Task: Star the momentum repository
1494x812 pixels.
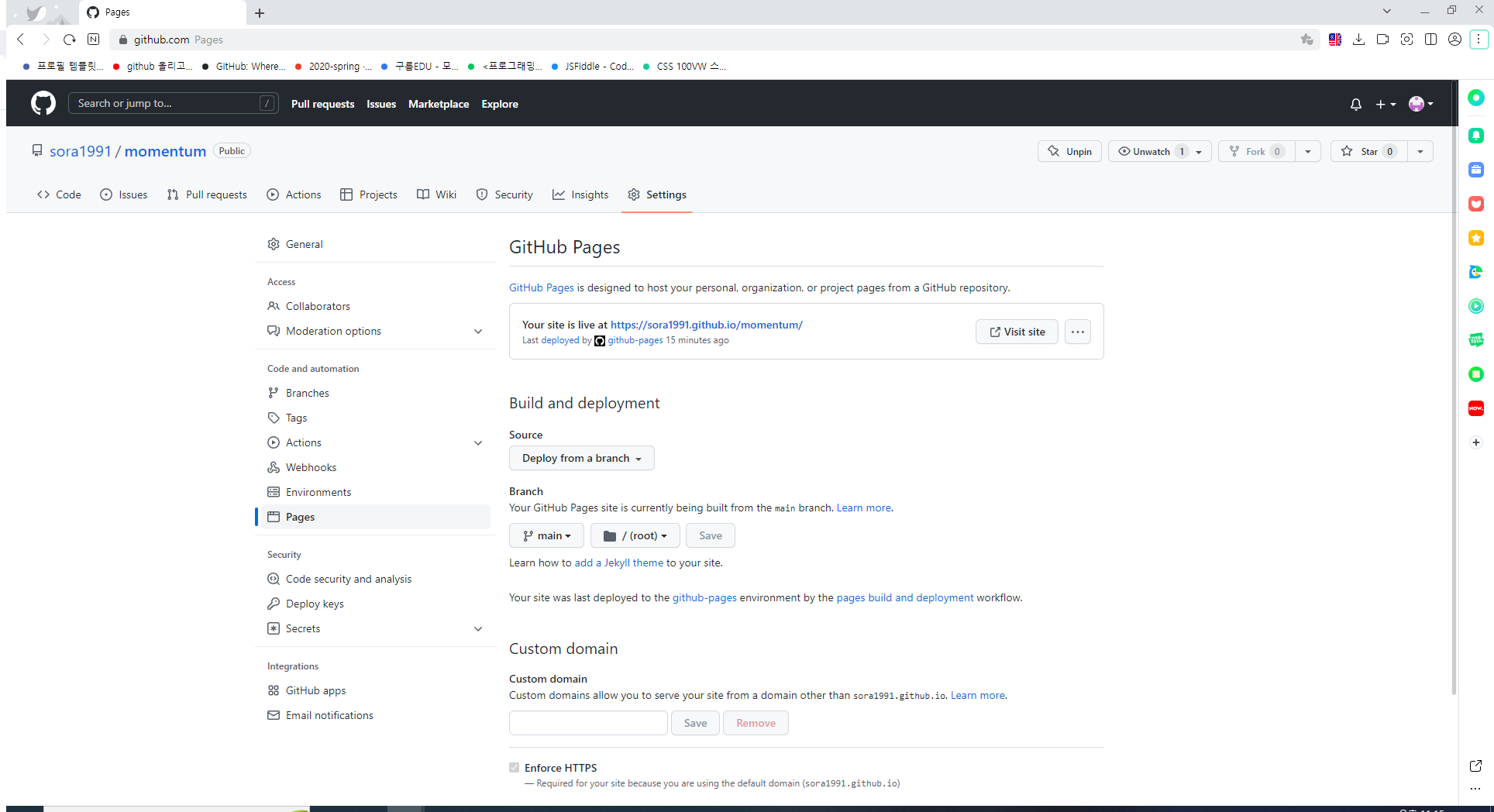Action: click(1368, 151)
